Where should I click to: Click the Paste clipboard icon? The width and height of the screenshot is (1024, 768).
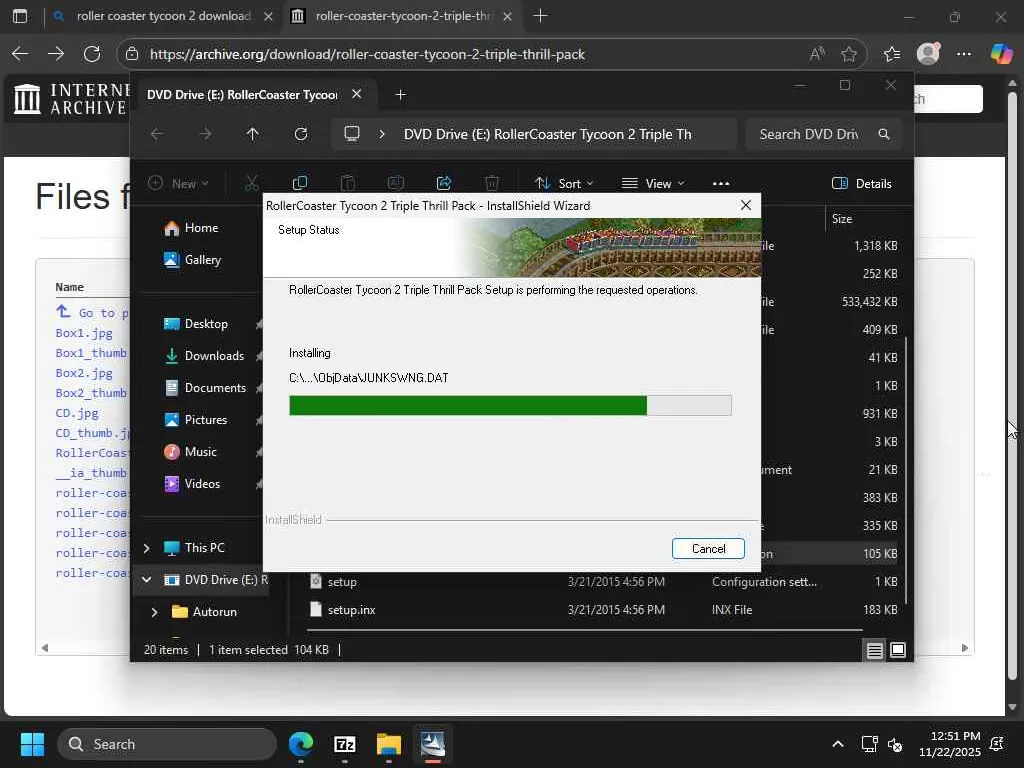(x=348, y=184)
